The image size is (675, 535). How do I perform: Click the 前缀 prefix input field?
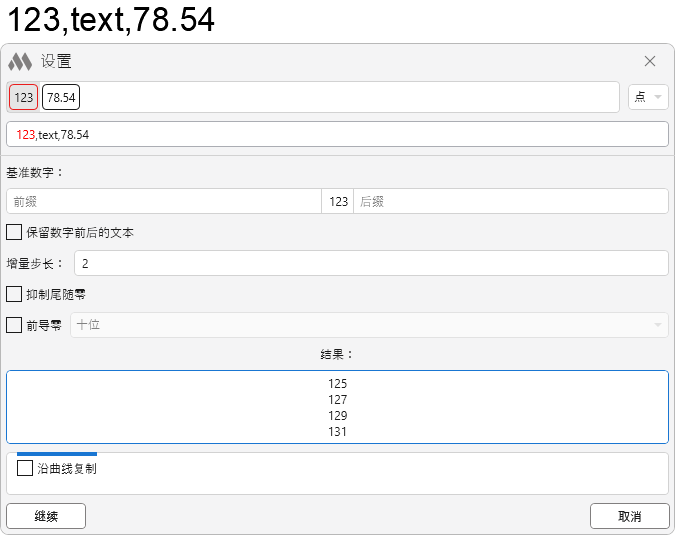163,201
